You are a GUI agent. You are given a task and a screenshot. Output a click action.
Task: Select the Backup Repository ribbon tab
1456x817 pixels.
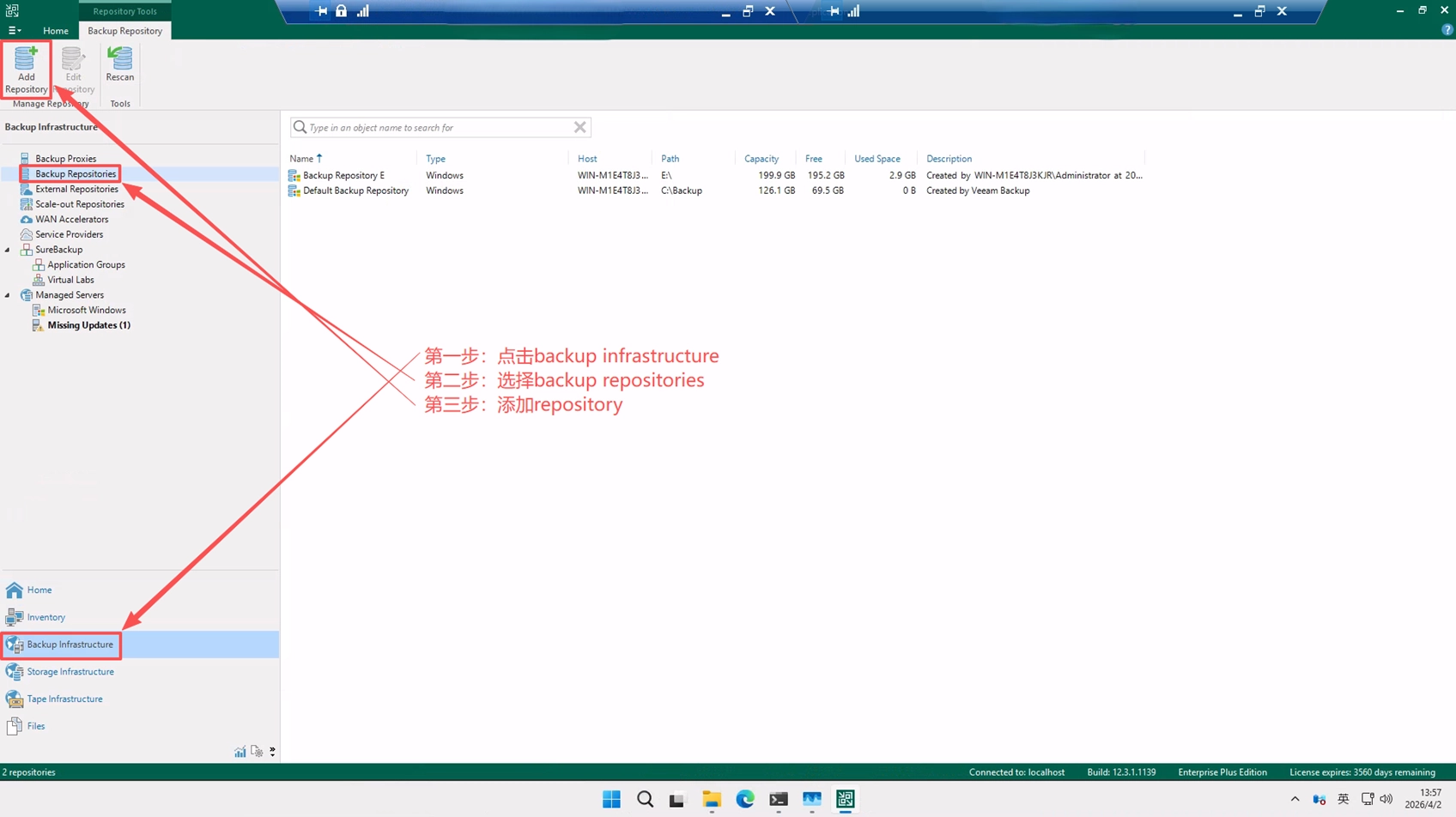point(124,31)
